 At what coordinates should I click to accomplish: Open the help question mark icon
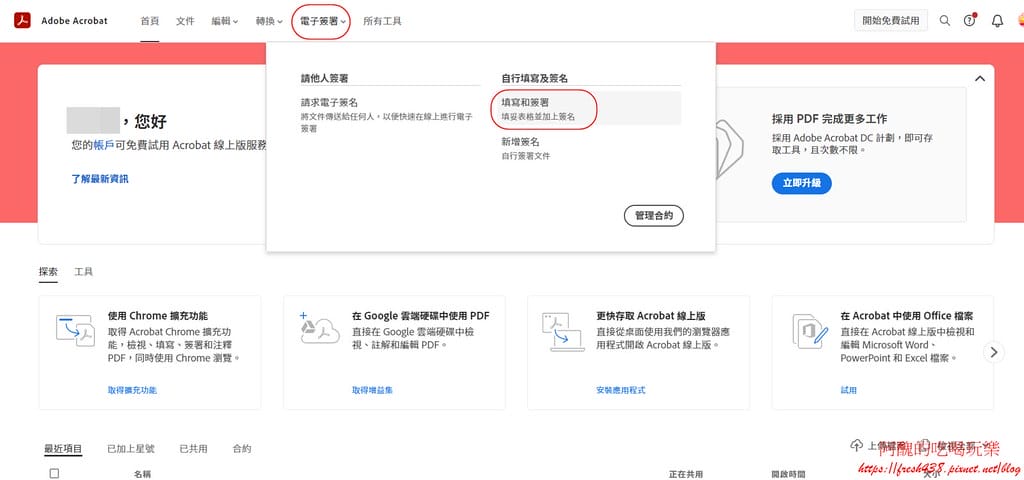coord(970,21)
